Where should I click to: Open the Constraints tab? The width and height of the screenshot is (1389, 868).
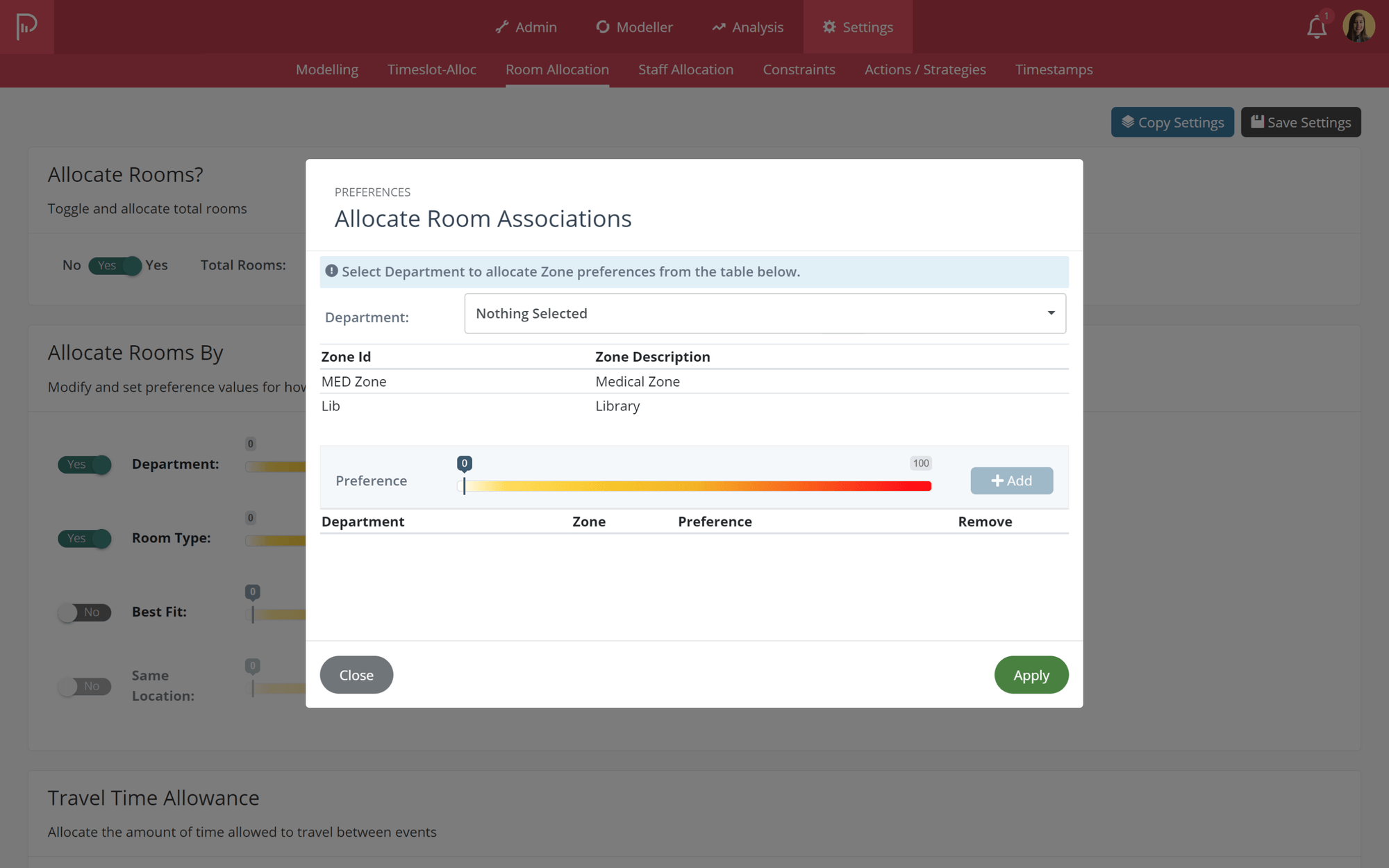point(799,69)
